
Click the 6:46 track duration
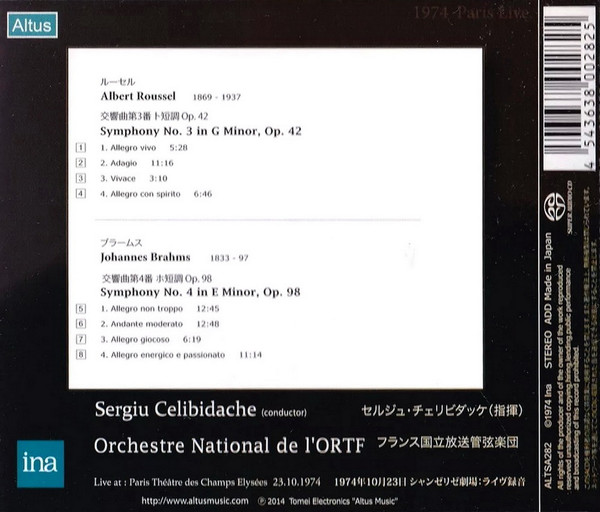pos(203,194)
